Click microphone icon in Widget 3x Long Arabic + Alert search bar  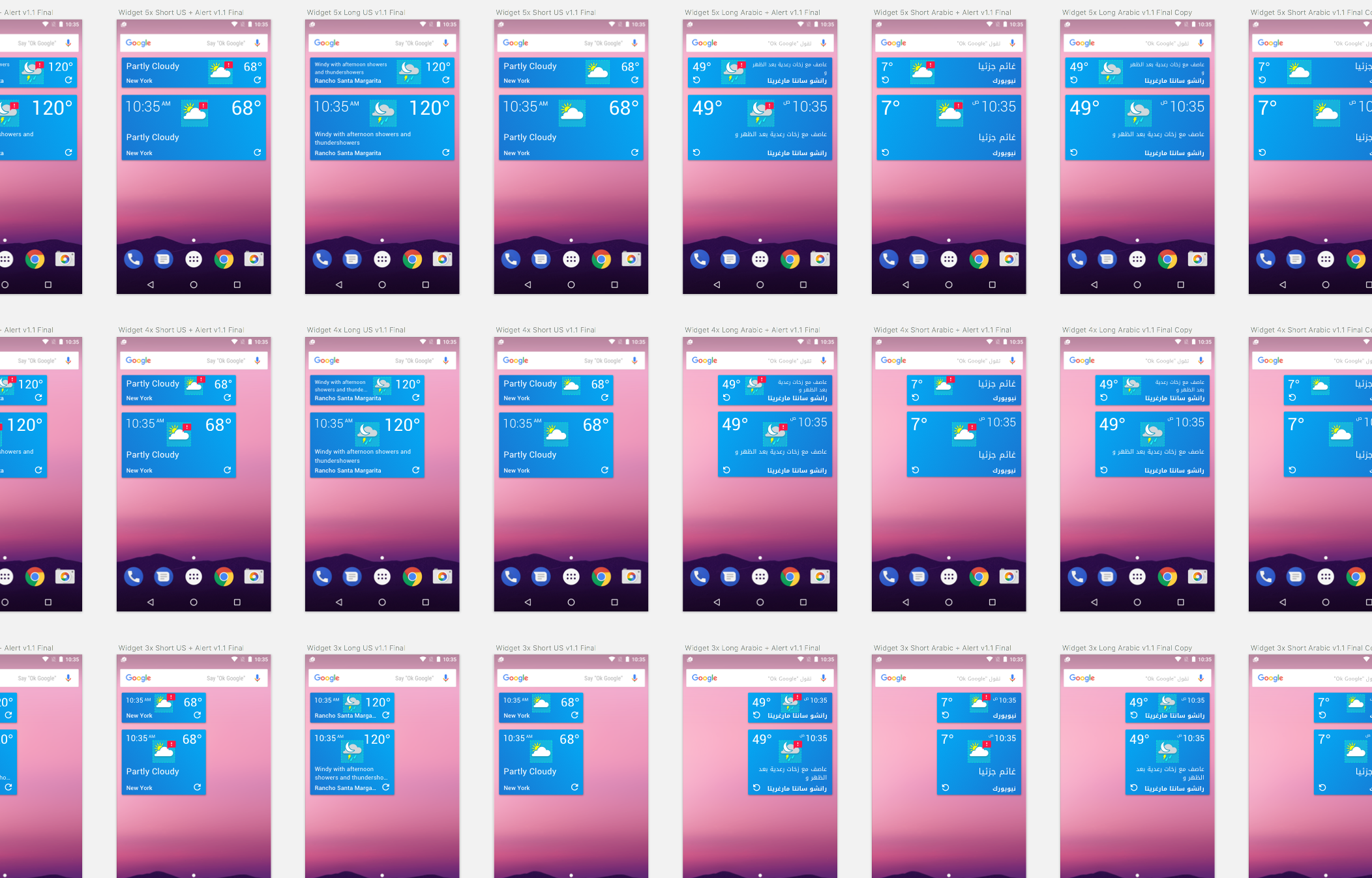[824, 678]
